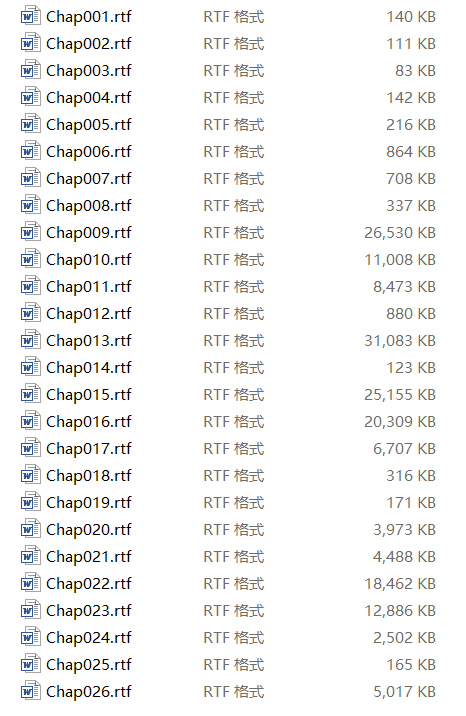Select the icon beside Chap009.rtf
Image resolution: width=466 pixels, height=716 pixels.
point(31,232)
